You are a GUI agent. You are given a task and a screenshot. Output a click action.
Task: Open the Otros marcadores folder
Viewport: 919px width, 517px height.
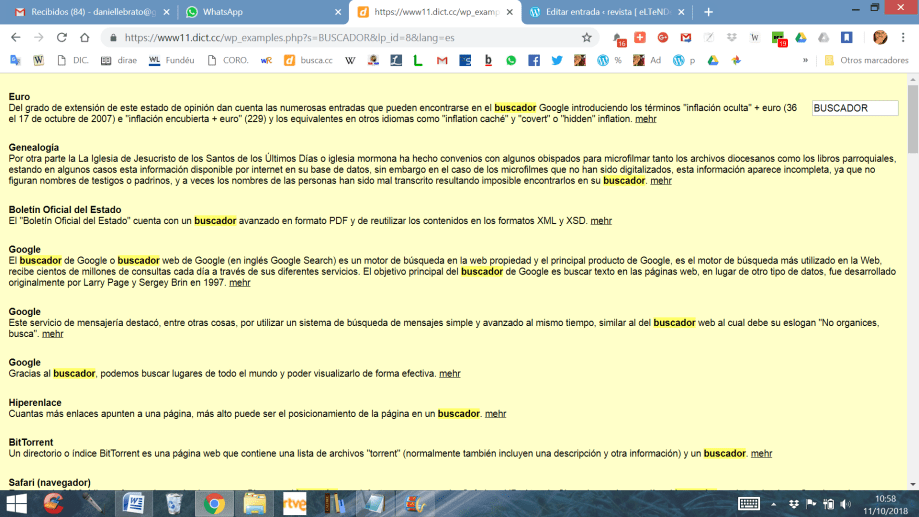tap(866, 60)
